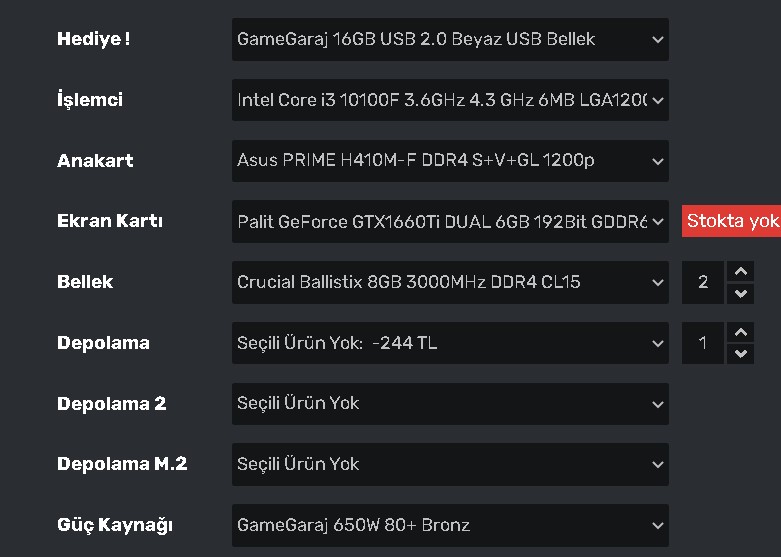Open the Bellek memory dropdown
The width and height of the screenshot is (781, 557).
click(x=450, y=282)
